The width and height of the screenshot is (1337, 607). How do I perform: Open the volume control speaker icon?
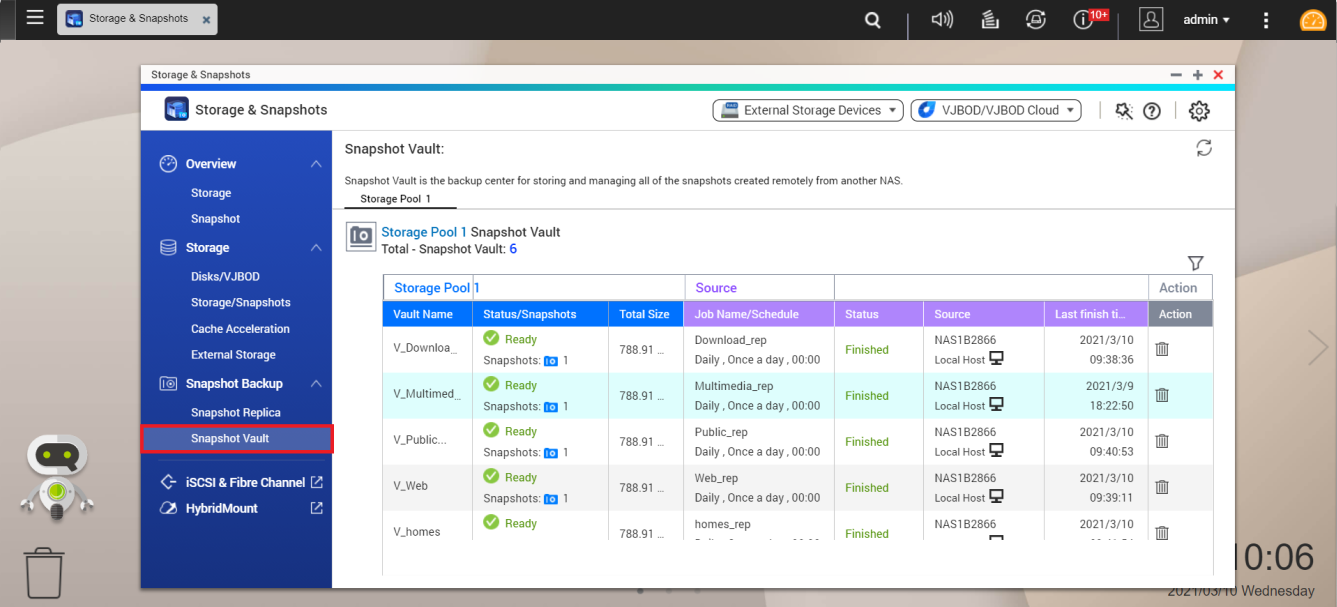tap(941, 20)
